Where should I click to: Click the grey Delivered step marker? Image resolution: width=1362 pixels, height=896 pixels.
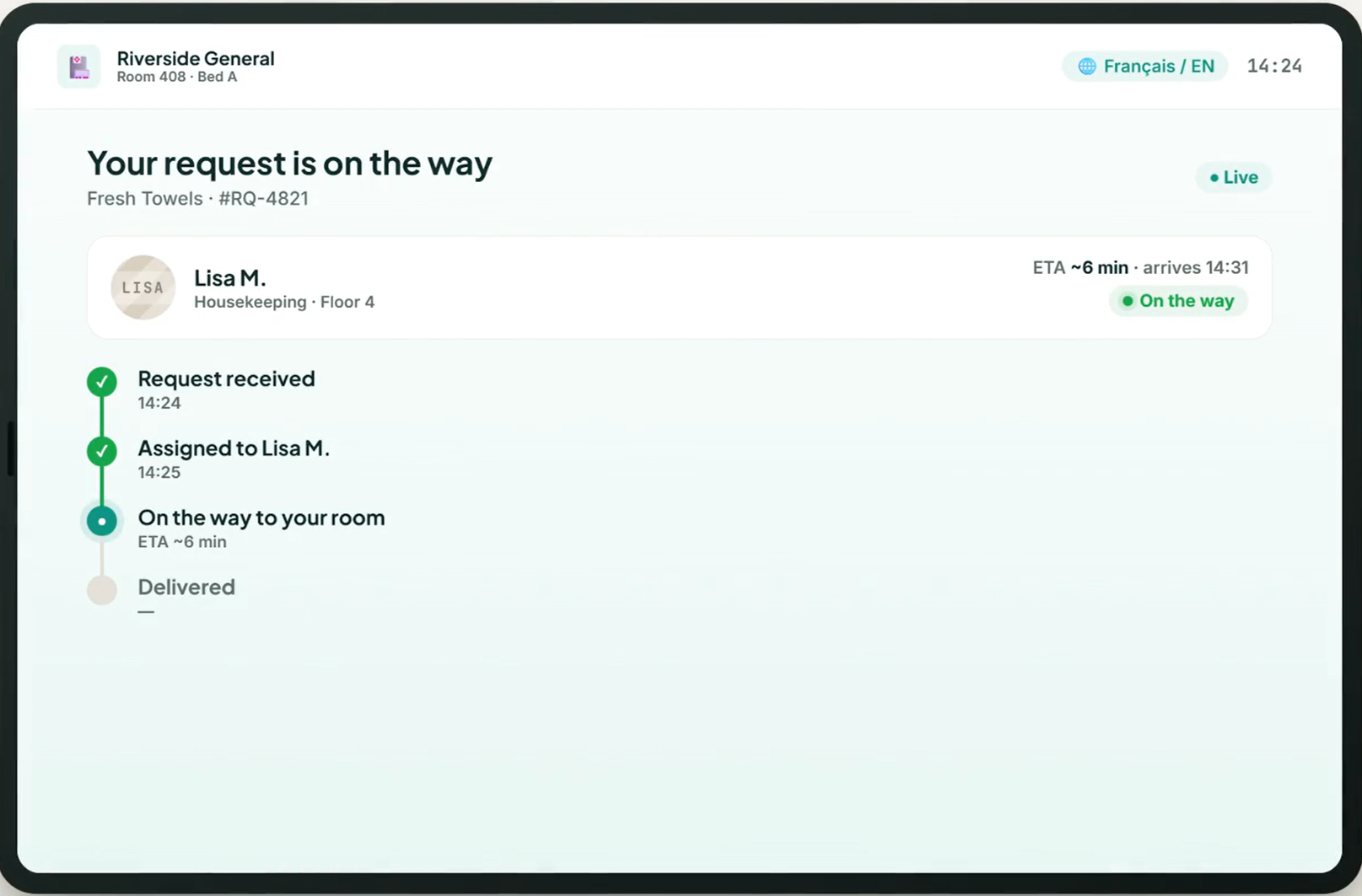(102, 590)
